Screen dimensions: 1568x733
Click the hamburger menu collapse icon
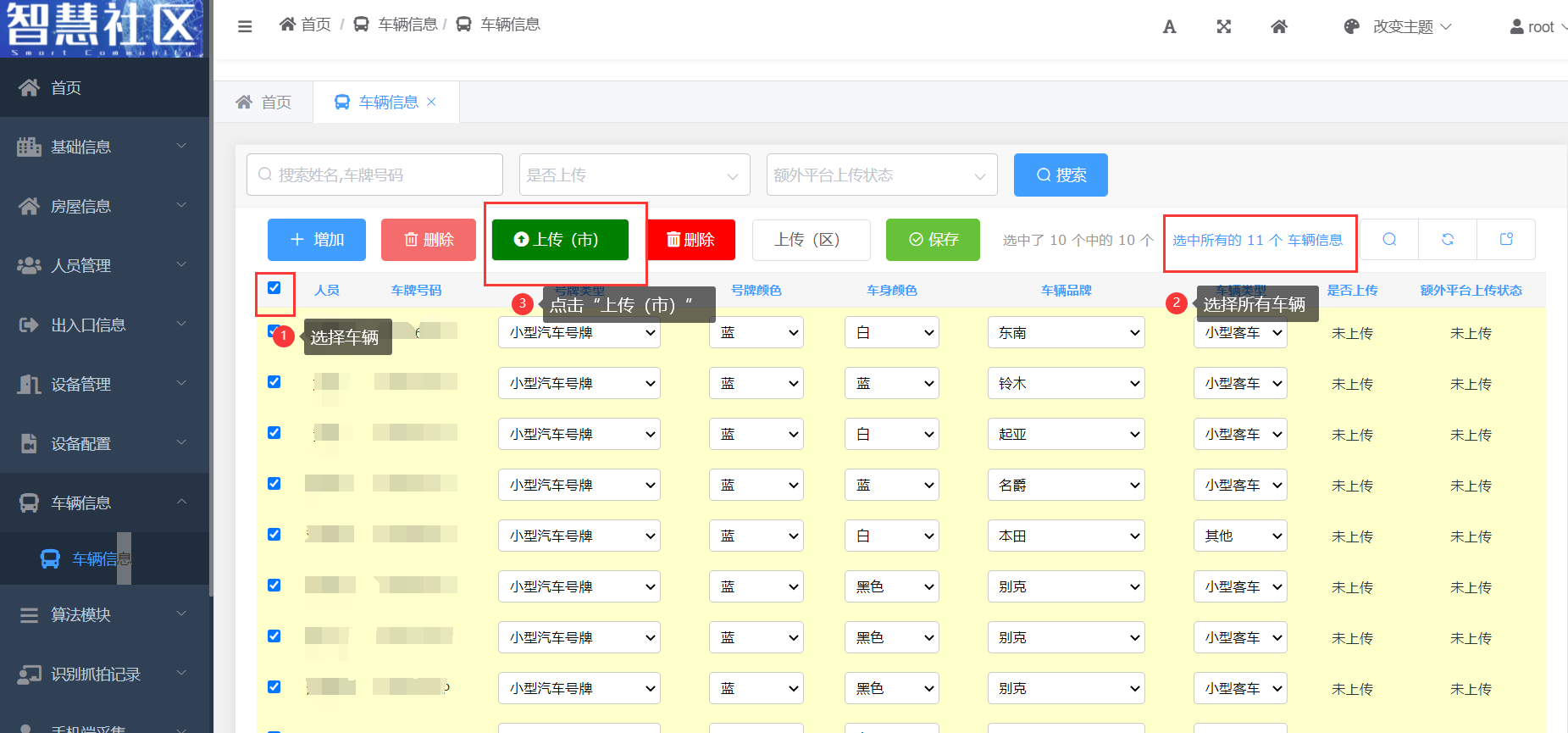245,26
